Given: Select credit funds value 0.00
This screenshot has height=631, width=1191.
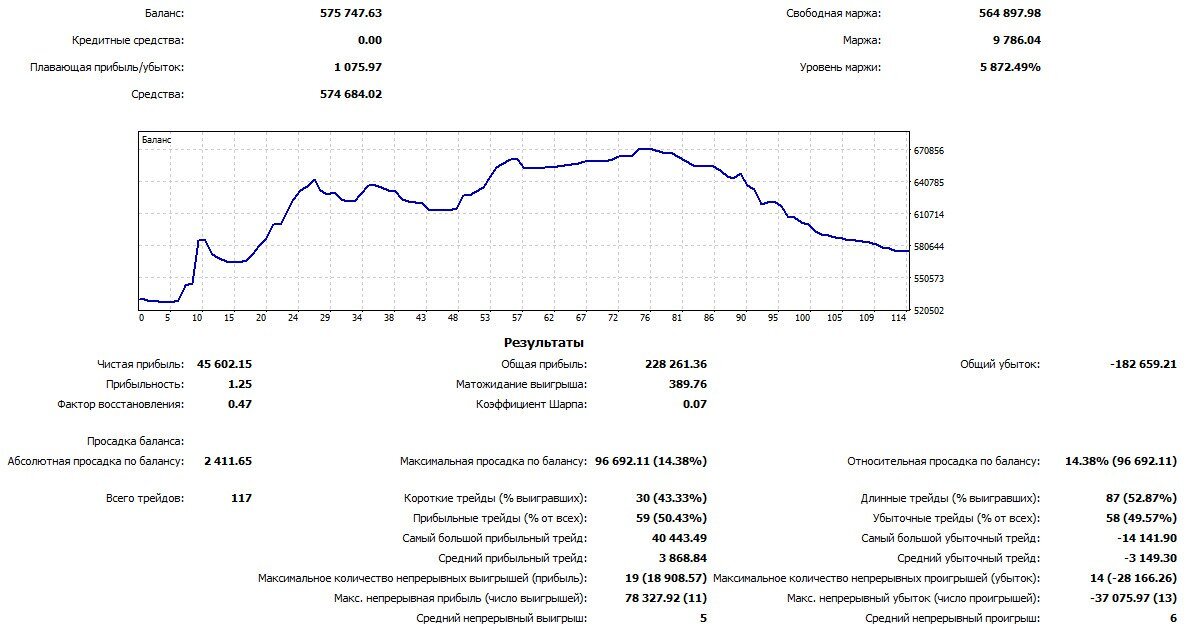Looking at the screenshot, I should click(x=370, y=40).
